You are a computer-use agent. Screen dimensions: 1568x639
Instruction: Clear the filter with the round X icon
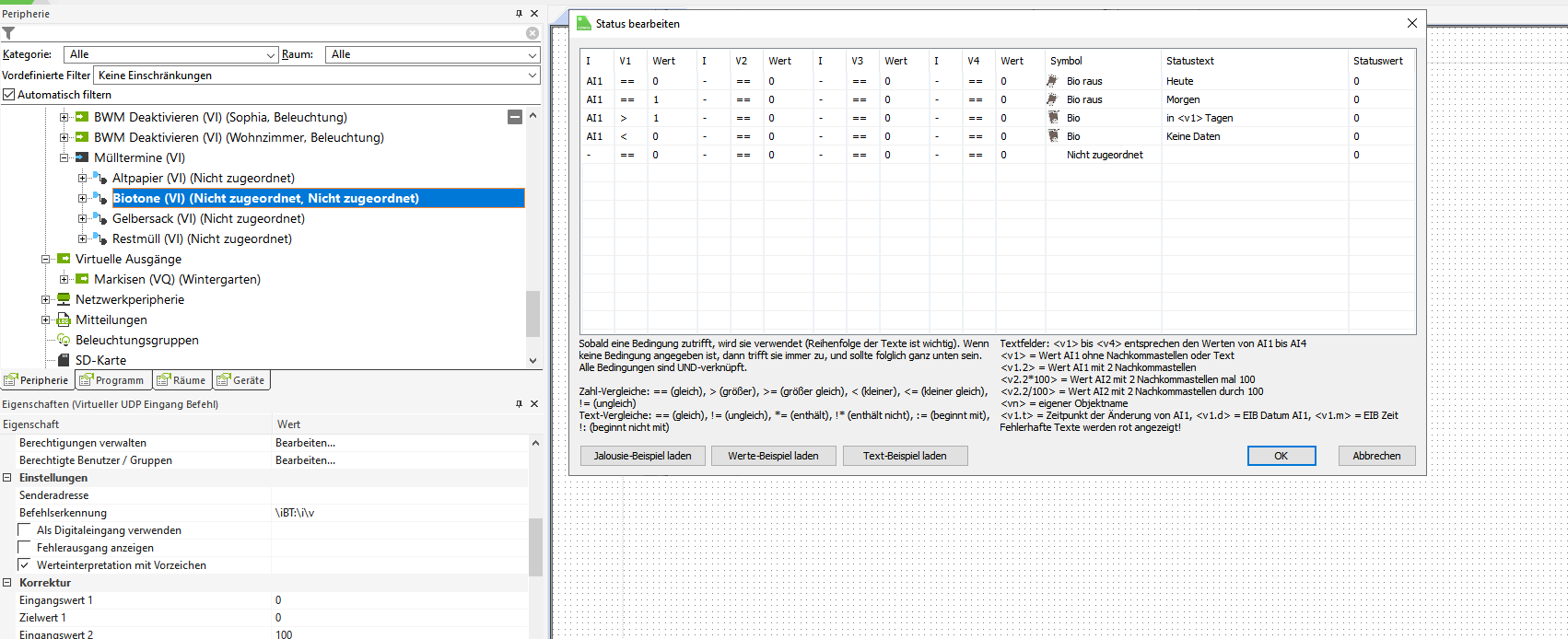[532, 33]
